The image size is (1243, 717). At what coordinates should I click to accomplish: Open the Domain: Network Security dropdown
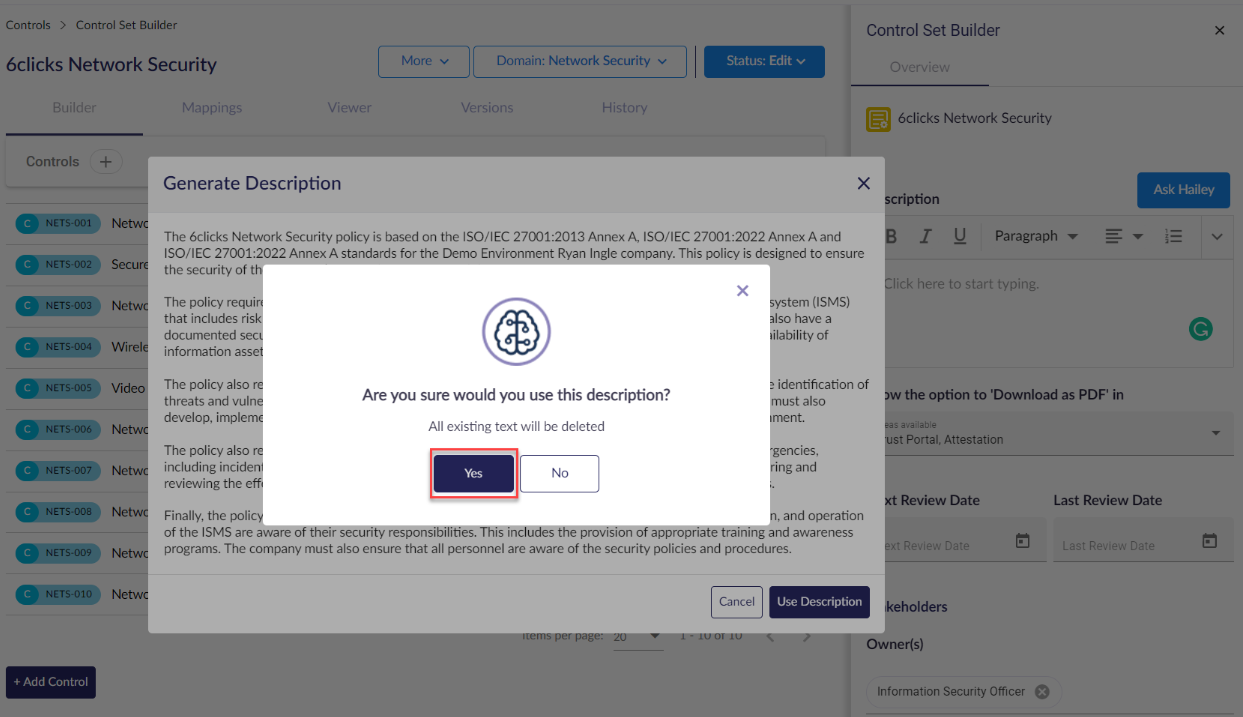tap(580, 61)
